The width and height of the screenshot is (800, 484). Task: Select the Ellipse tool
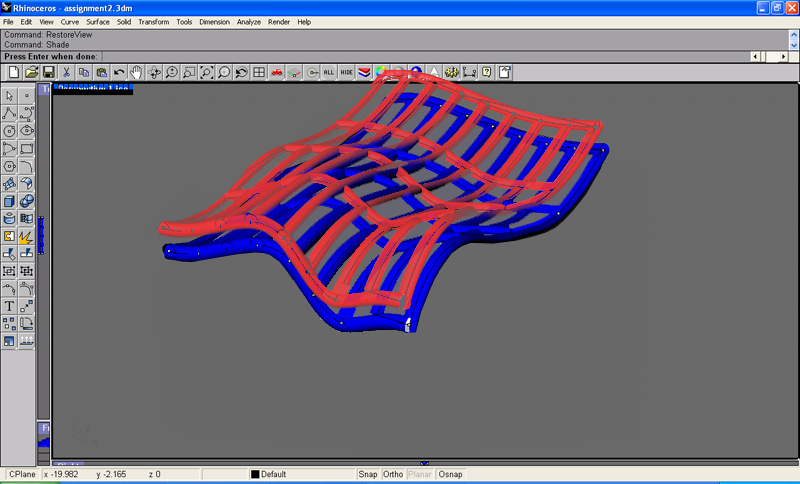(x=27, y=131)
